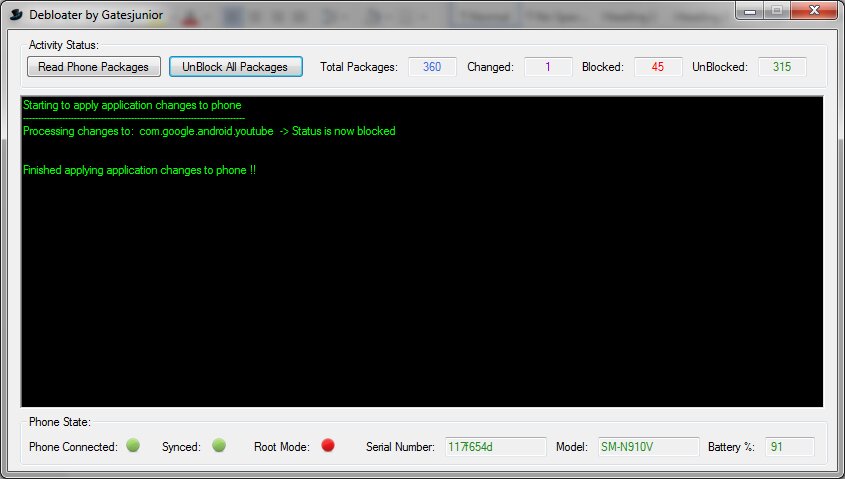Click the Phone Connected green indicator
Screen dimensions: 845x479
coord(133,445)
